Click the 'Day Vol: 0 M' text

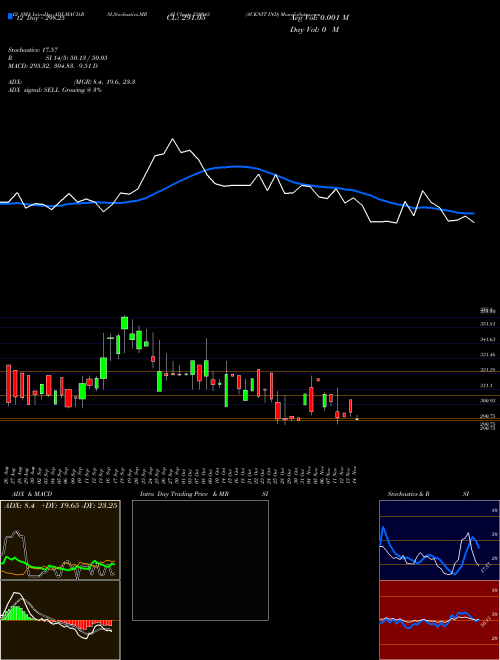click(x=314, y=30)
